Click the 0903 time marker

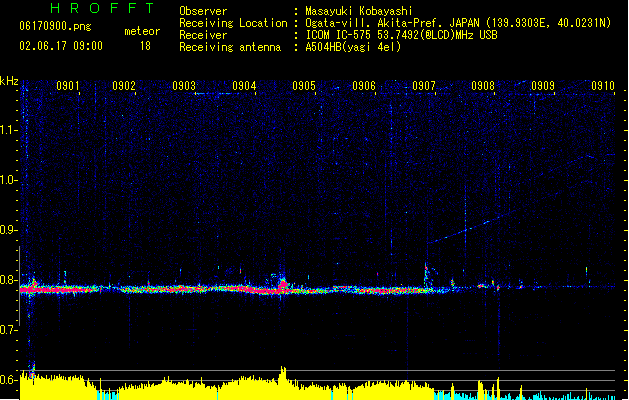(184, 86)
